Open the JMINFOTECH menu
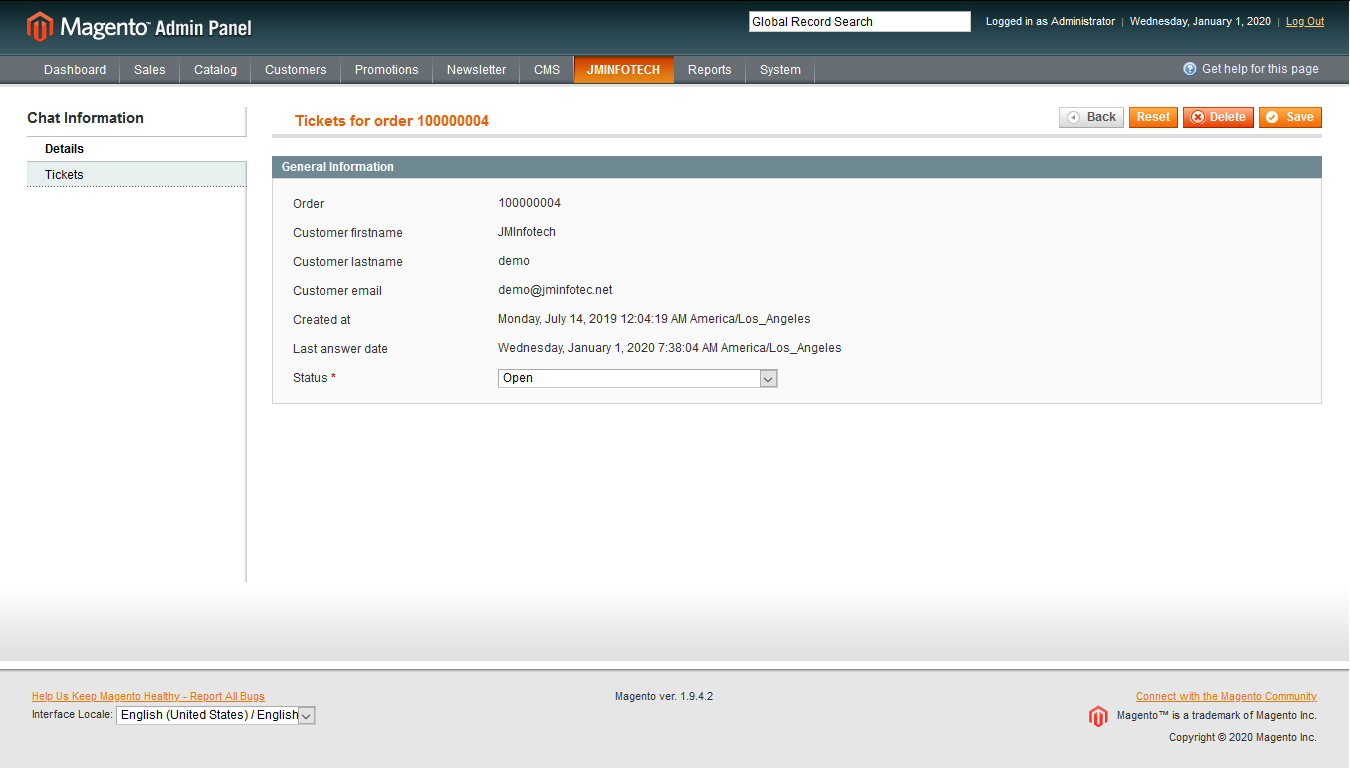This screenshot has width=1350, height=768. point(623,70)
